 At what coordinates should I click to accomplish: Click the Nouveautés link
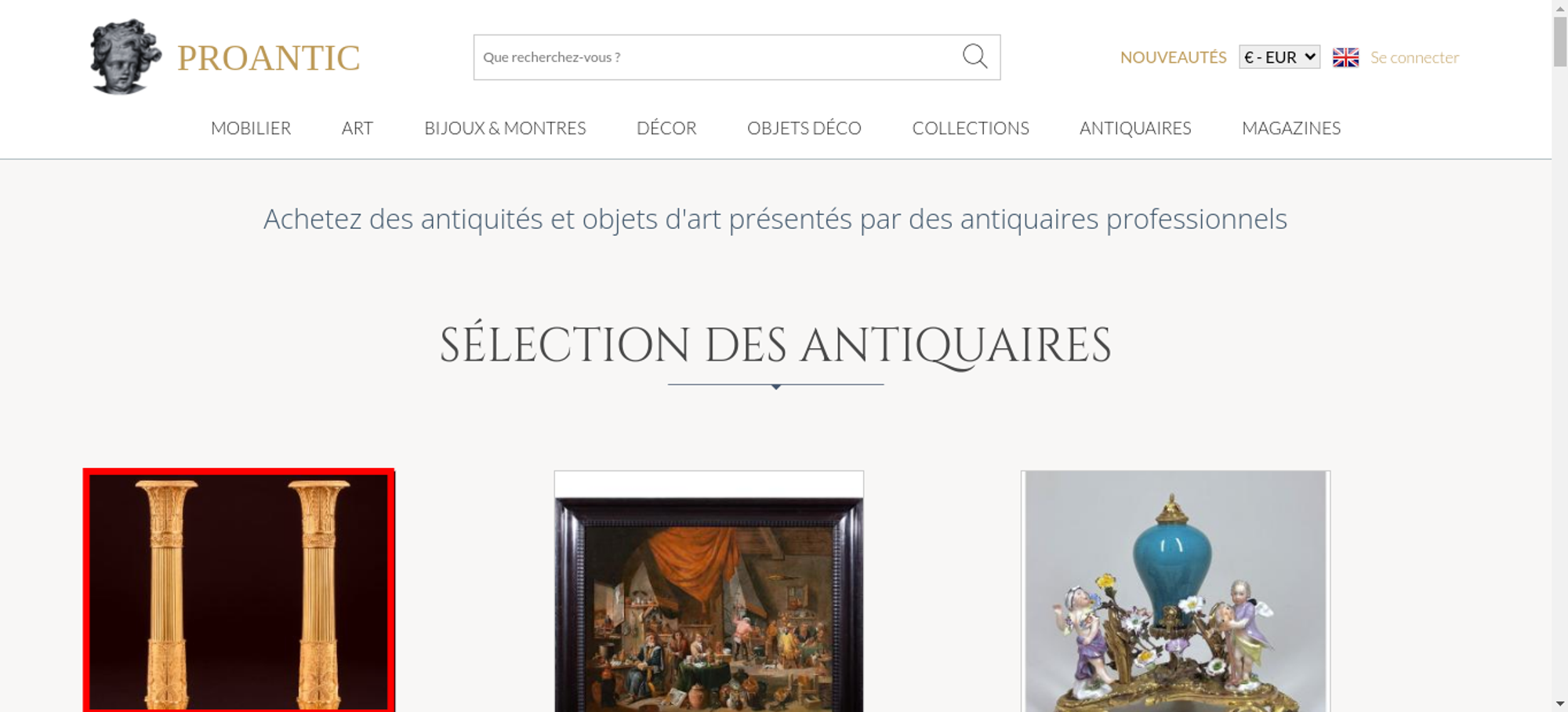[x=1173, y=57]
